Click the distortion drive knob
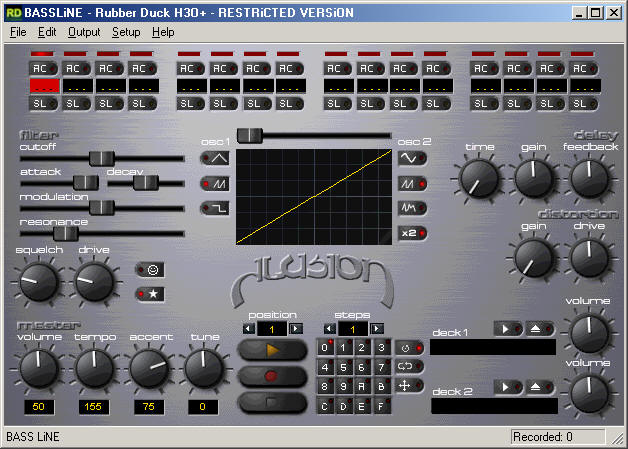This screenshot has width=628, height=449. 590,259
